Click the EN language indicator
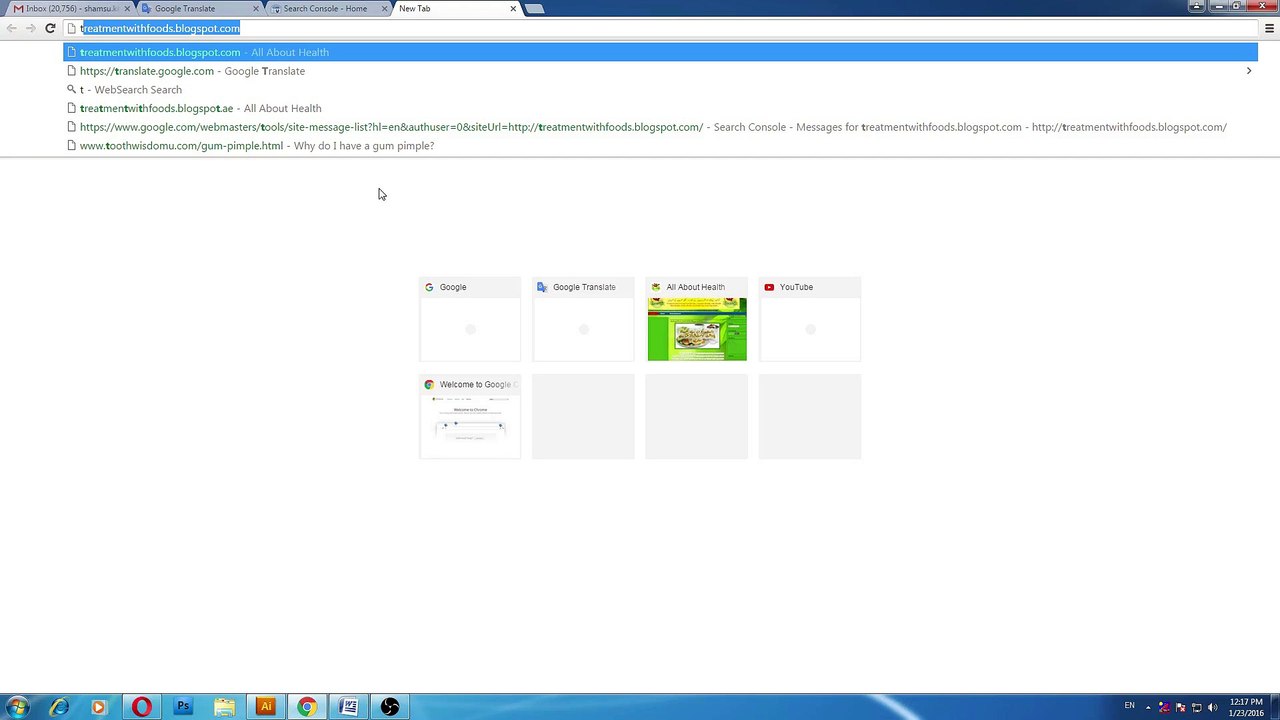The height and width of the screenshot is (720, 1280). [1129, 706]
